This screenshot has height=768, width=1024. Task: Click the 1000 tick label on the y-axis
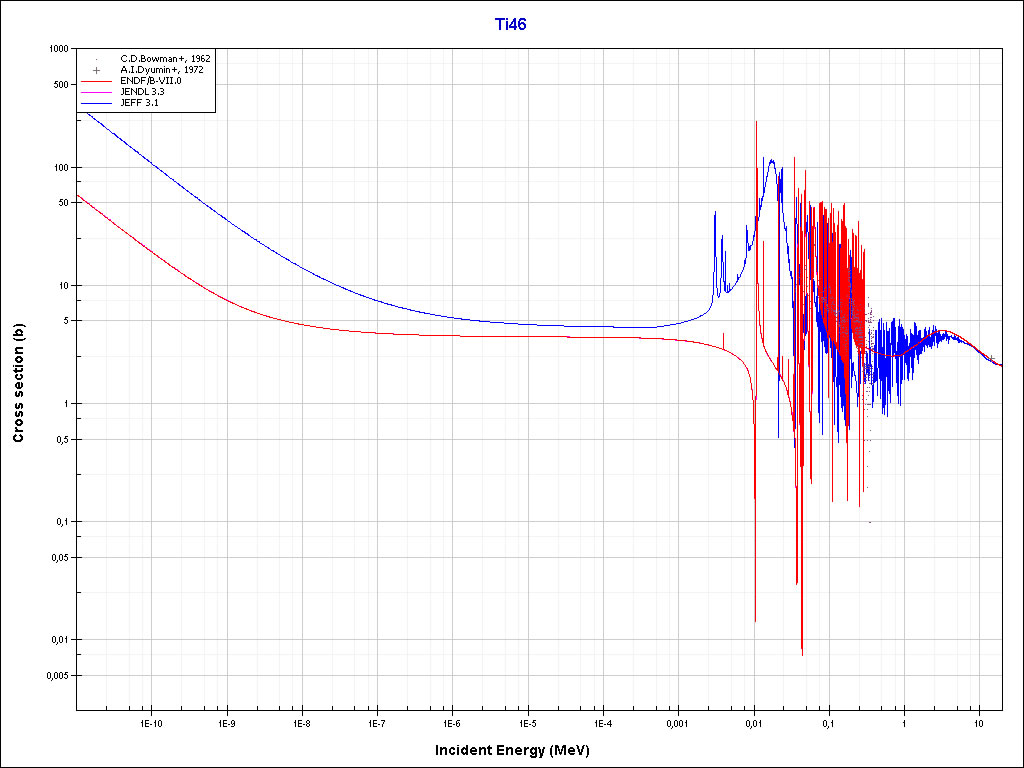[x=57, y=49]
